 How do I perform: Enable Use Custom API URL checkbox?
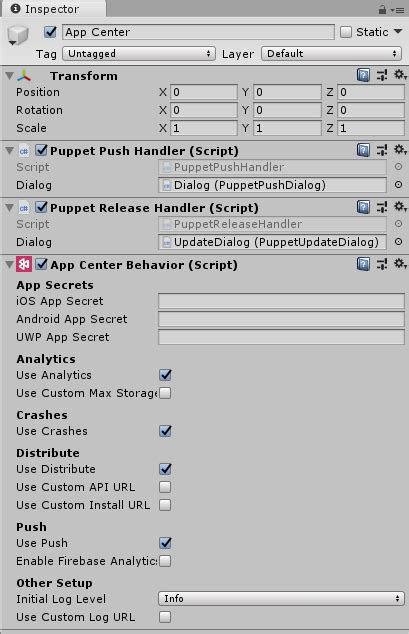[165, 487]
